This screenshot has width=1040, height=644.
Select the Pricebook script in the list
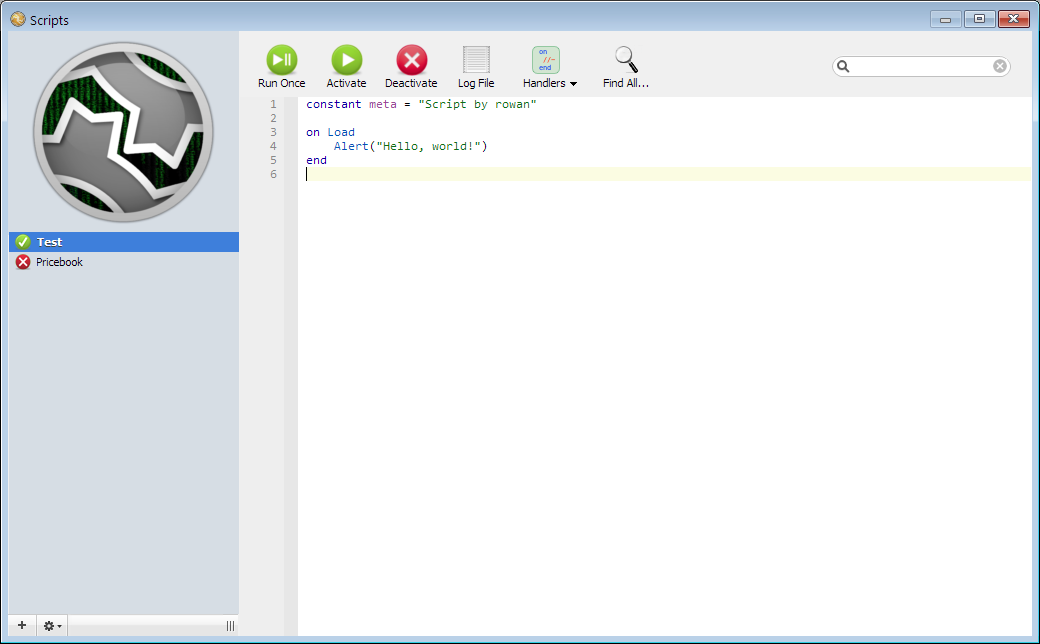pos(60,262)
